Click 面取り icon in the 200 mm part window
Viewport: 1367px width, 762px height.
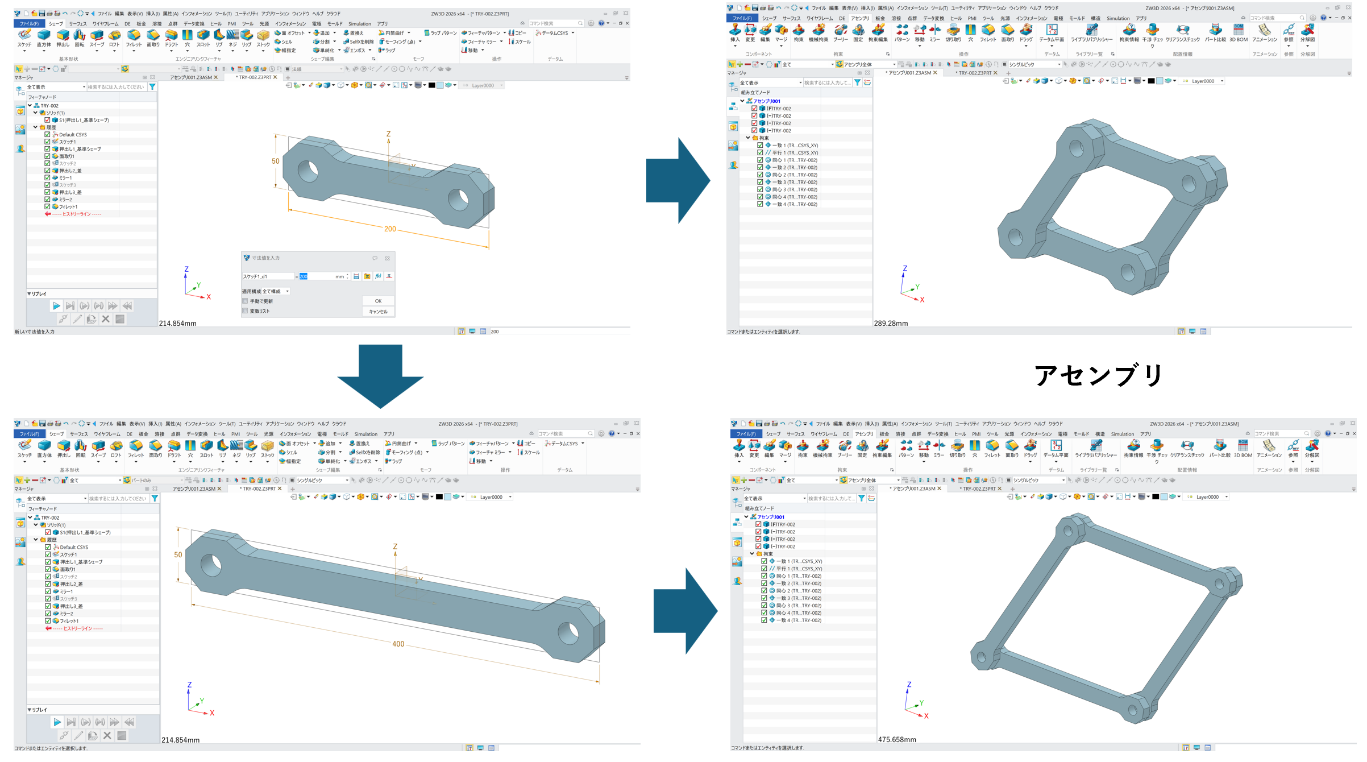pyautogui.click(x=153, y=36)
